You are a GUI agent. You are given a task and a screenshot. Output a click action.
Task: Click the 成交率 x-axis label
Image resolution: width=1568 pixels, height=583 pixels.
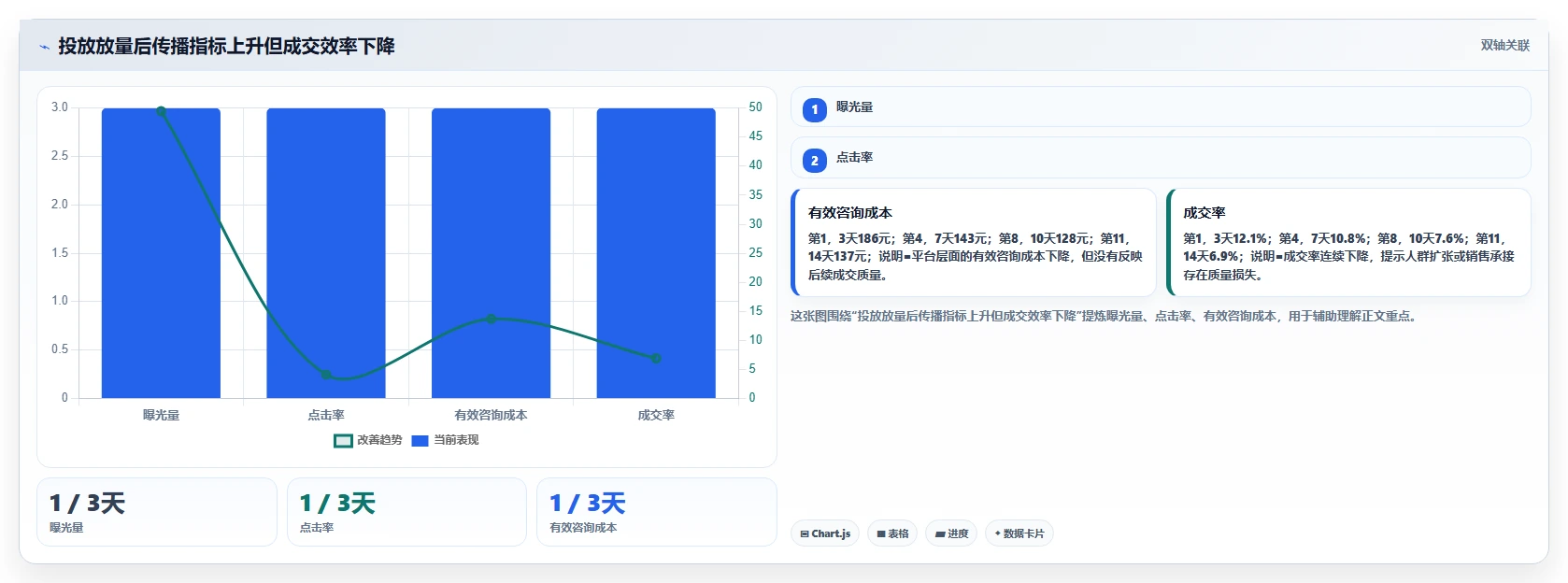tap(656, 415)
